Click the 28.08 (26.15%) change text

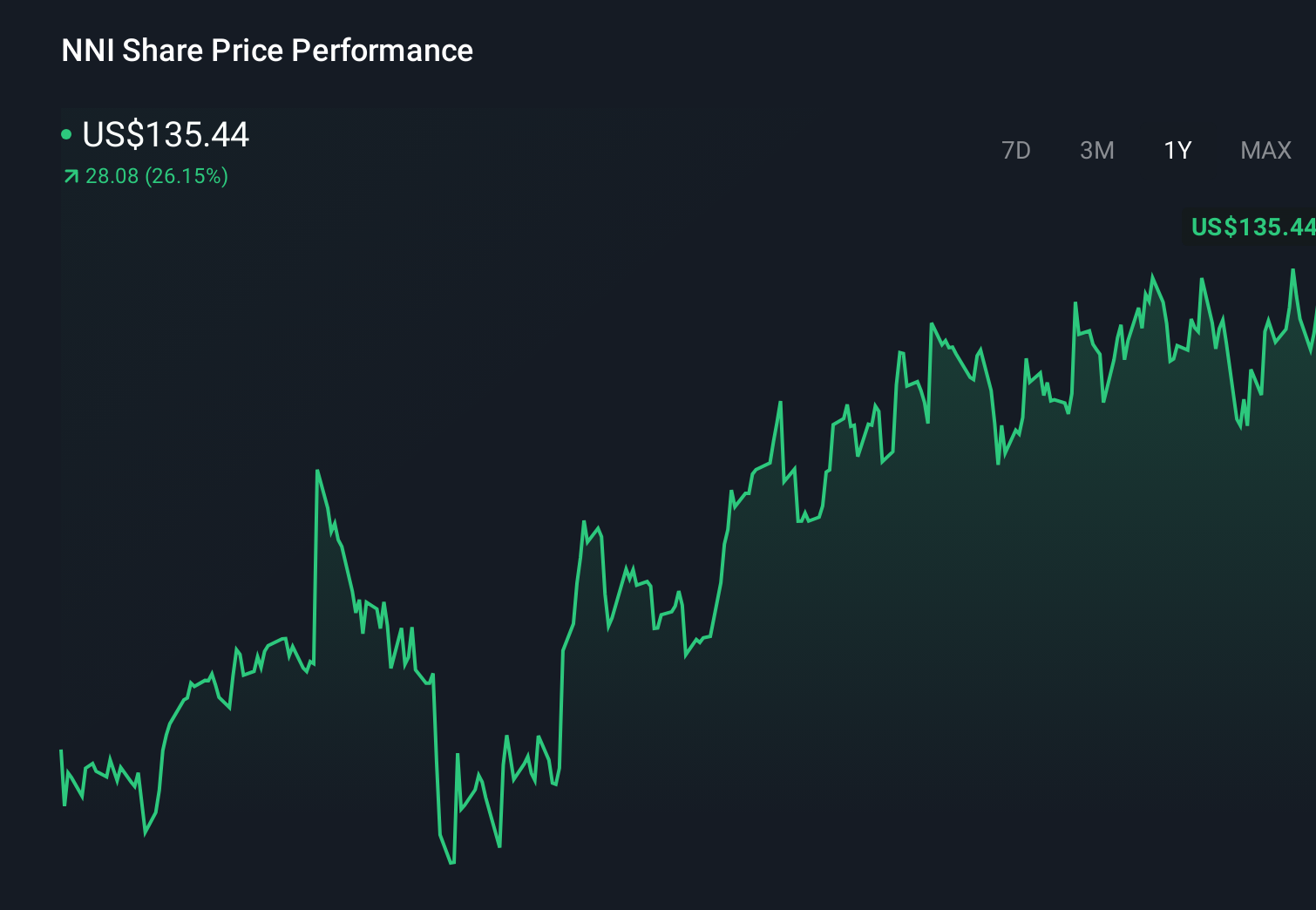pos(155,176)
